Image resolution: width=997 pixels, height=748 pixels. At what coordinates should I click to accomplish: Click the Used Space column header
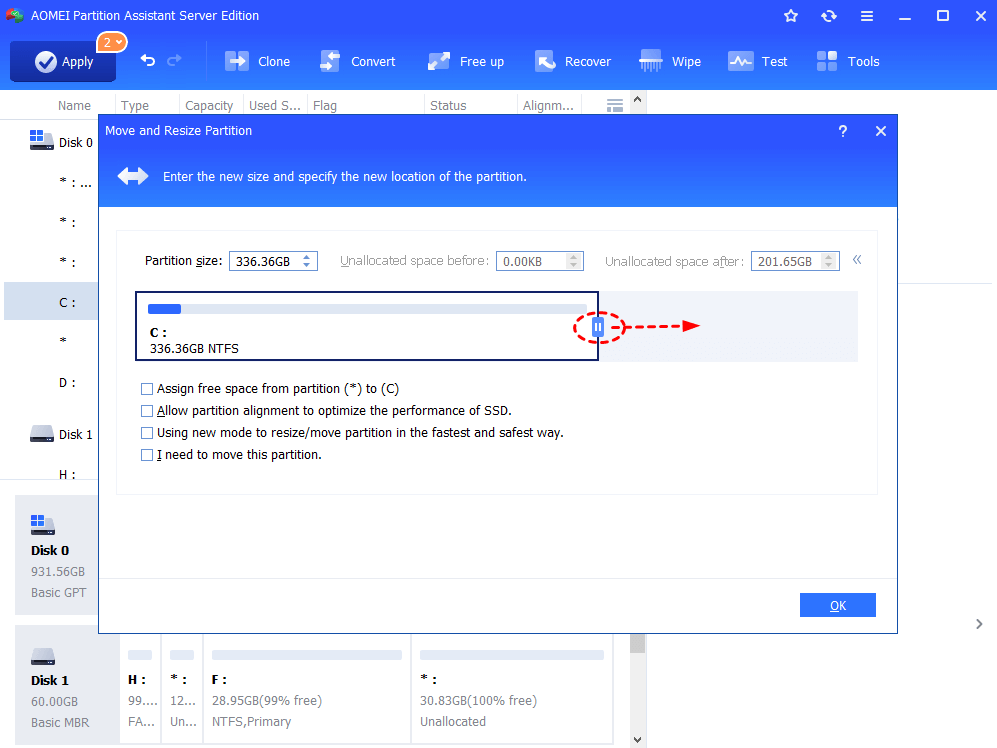(275, 106)
